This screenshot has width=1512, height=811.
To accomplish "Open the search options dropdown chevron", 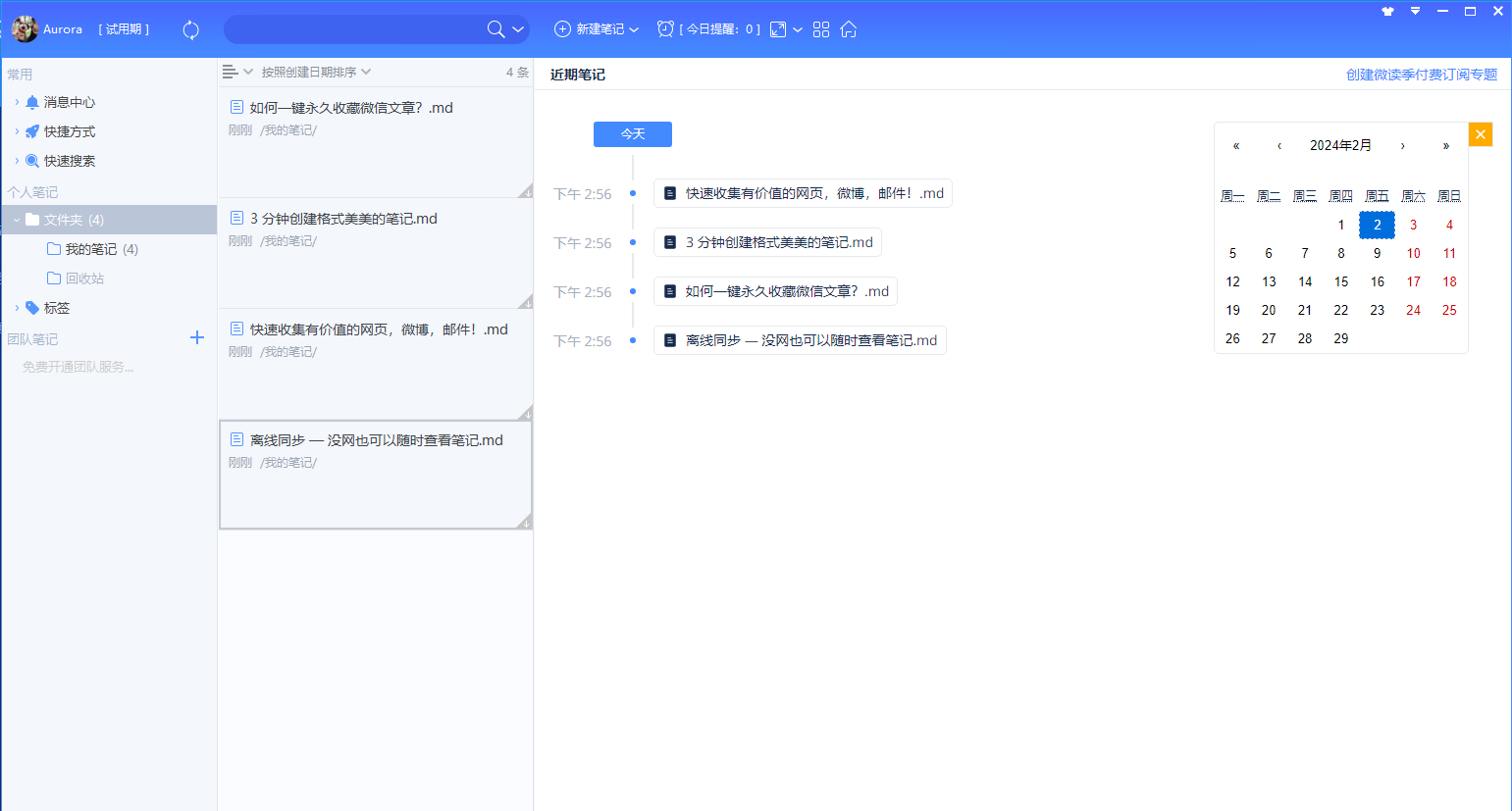I will pos(518,29).
